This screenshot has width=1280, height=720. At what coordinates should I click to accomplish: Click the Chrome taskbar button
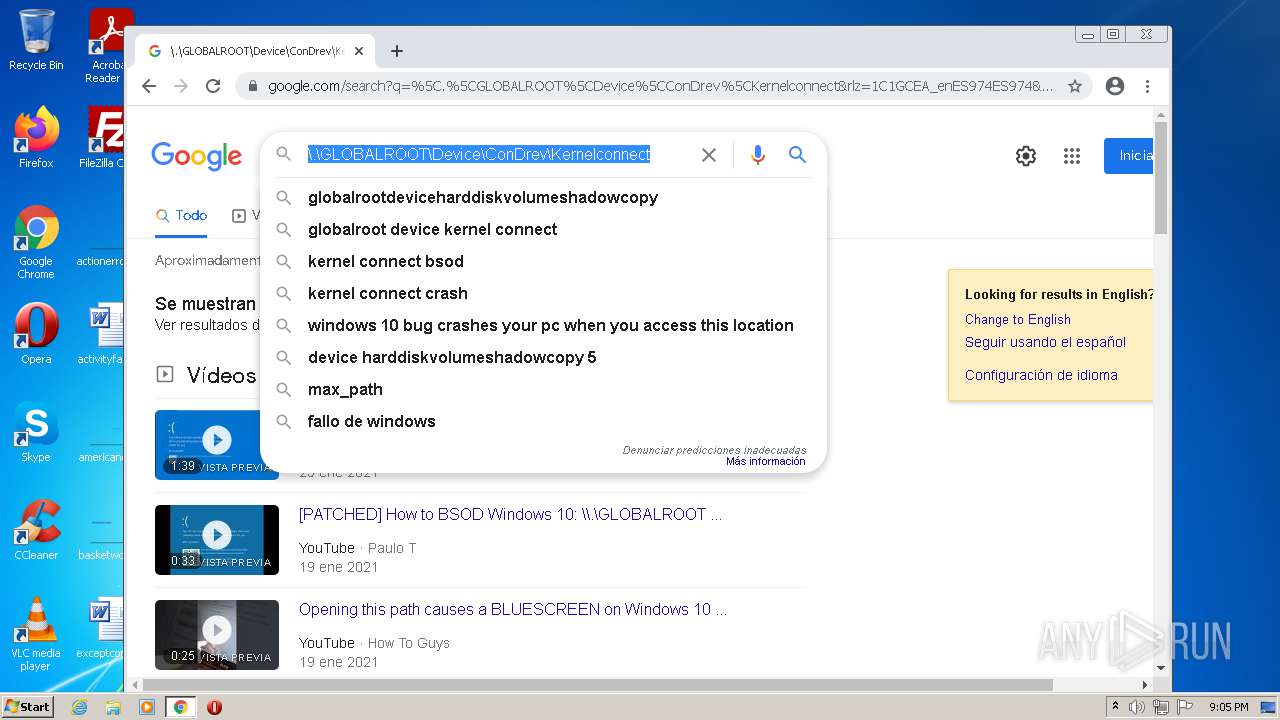pyautogui.click(x=180, y=707)
